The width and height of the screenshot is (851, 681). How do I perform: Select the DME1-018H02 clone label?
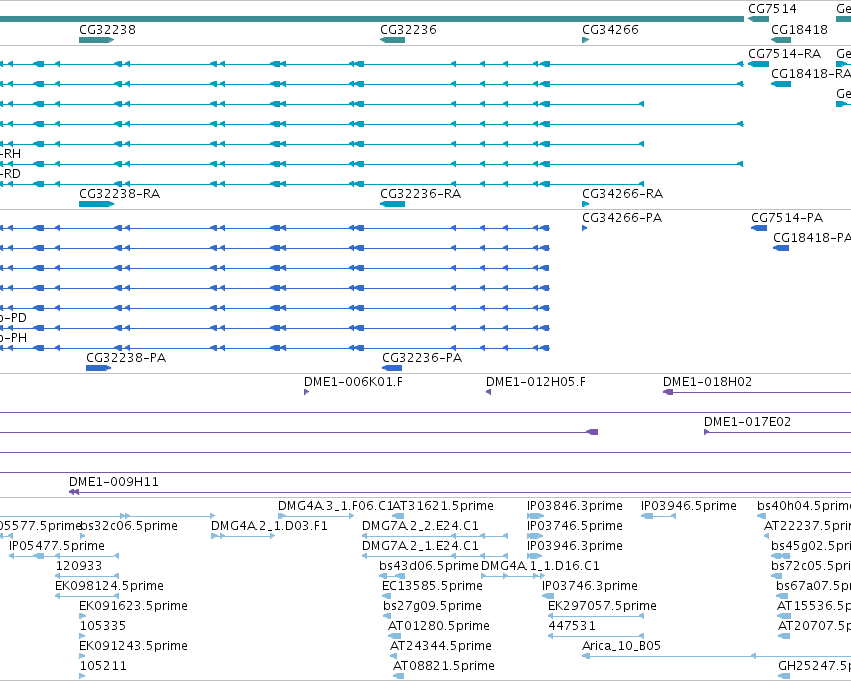coord(707,381)
